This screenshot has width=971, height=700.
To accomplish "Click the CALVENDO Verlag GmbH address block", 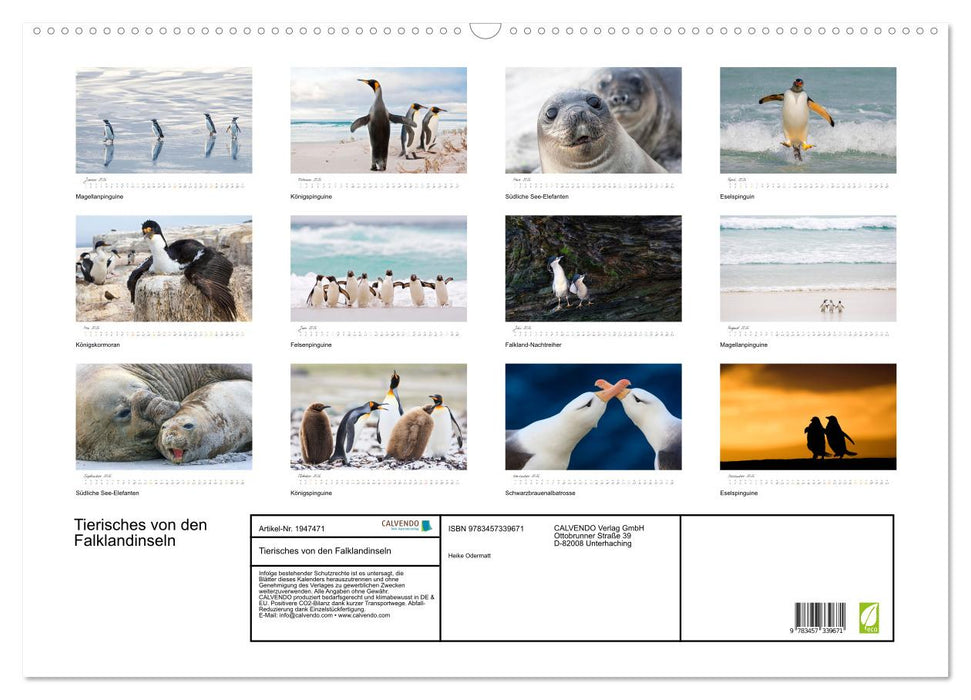I will coord(598,534).
